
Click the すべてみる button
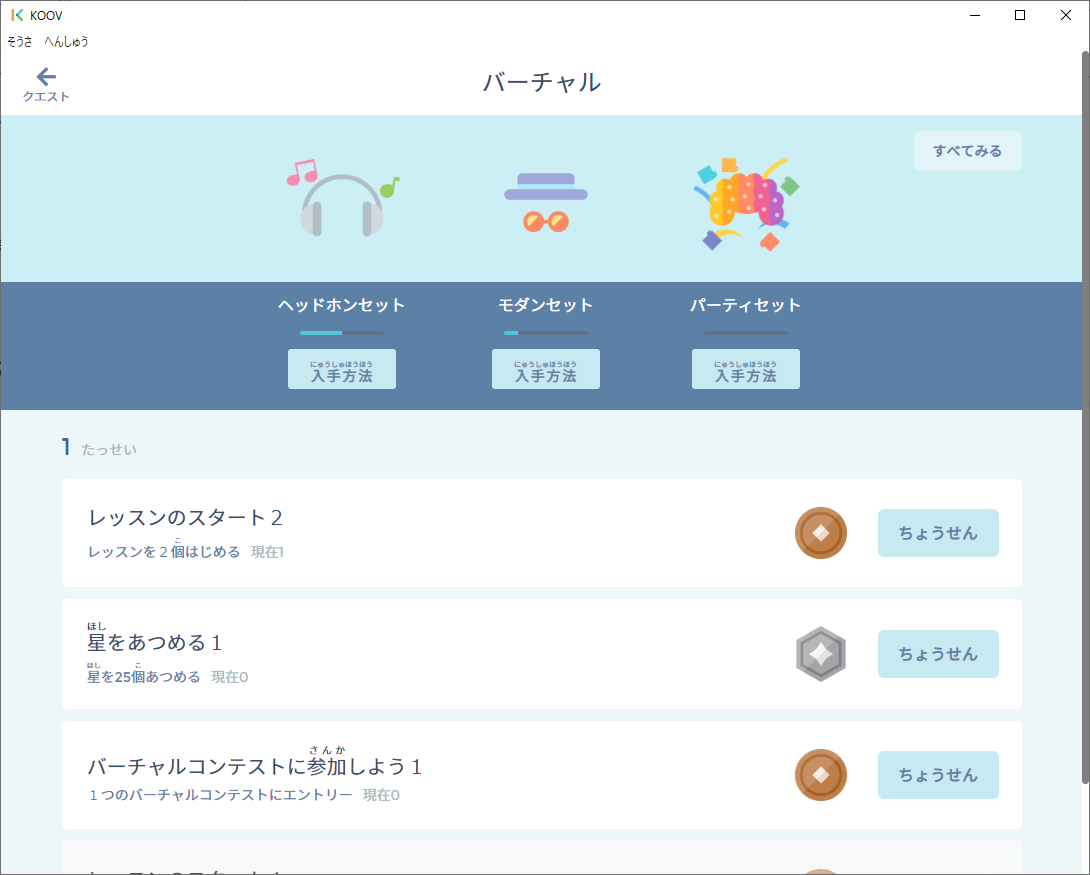(968, 151)
